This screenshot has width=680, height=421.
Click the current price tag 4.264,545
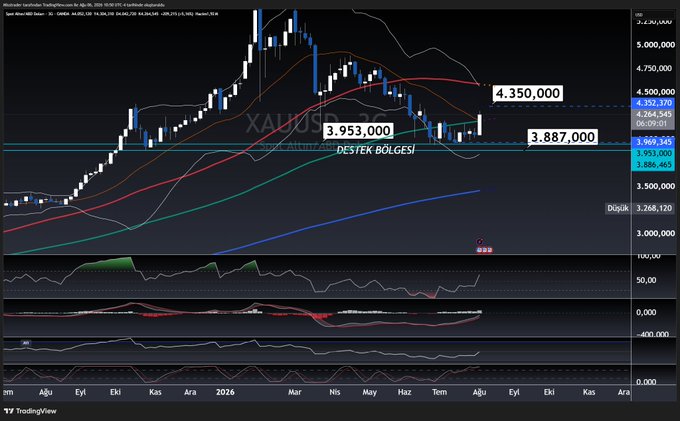tap(653, 114)
